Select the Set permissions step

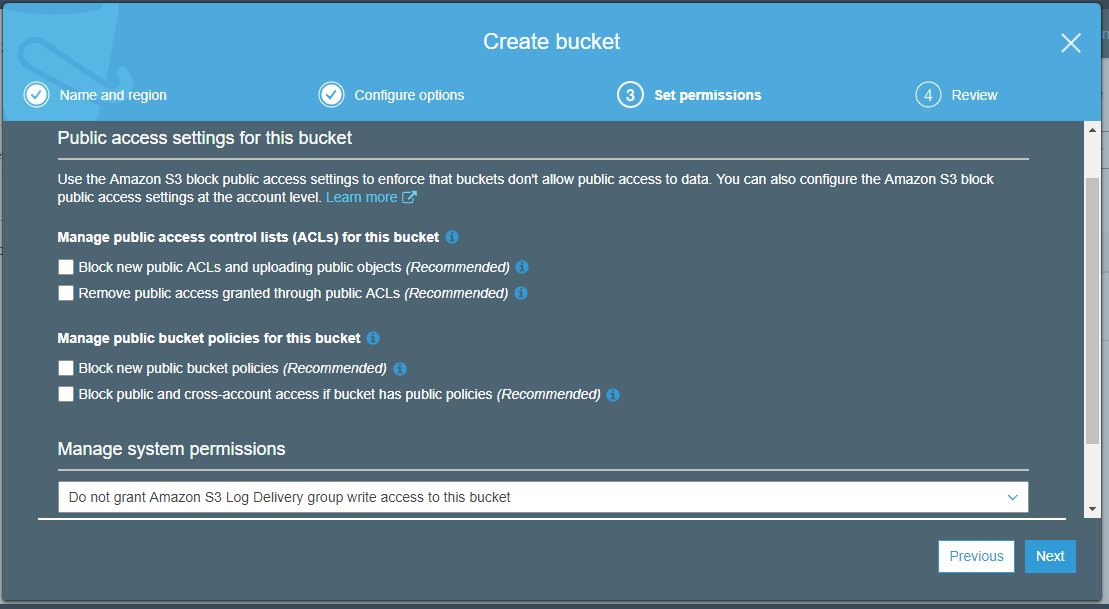tap(708, 95)
